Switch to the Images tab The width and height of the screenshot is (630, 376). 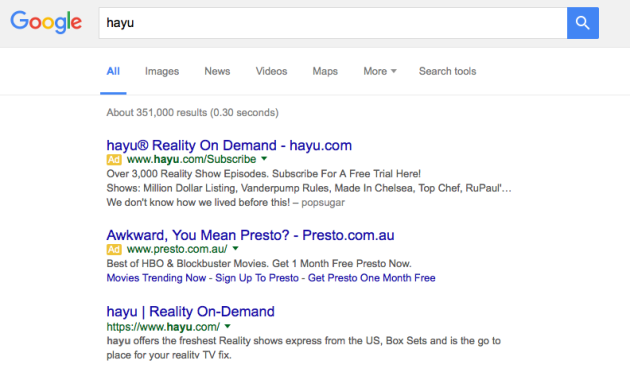click(x=162, y=71)
